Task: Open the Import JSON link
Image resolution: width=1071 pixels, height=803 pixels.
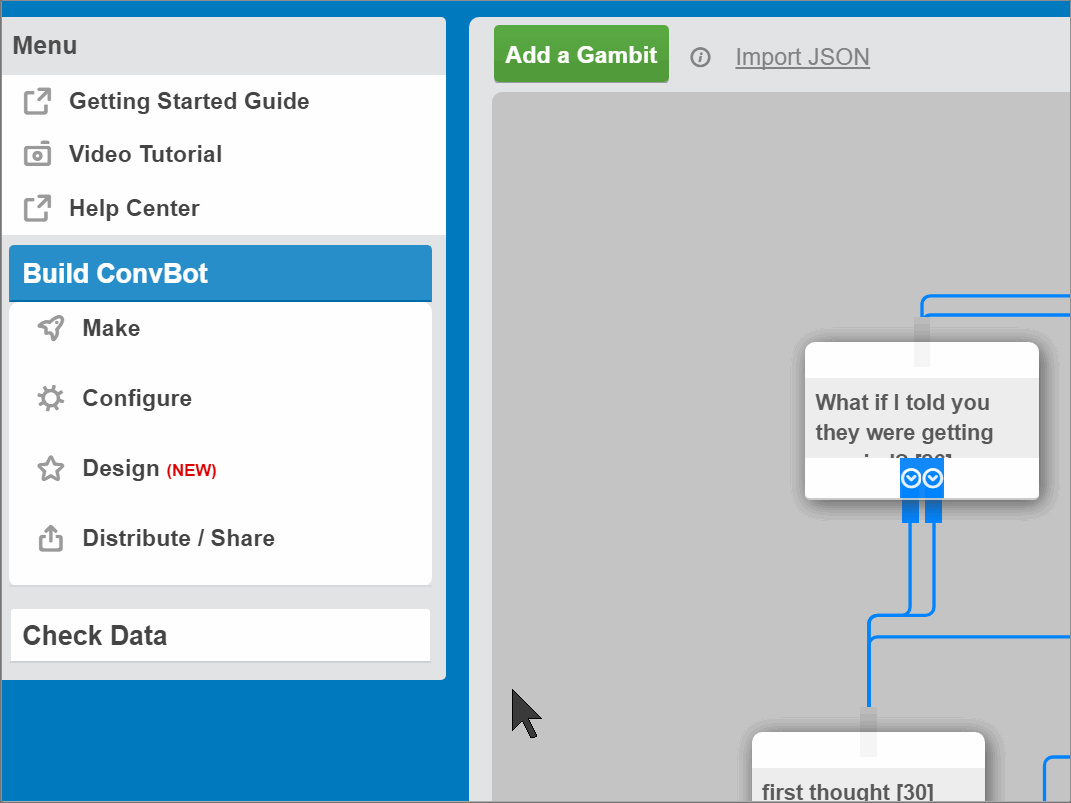Action: click(x=802, y=57)
